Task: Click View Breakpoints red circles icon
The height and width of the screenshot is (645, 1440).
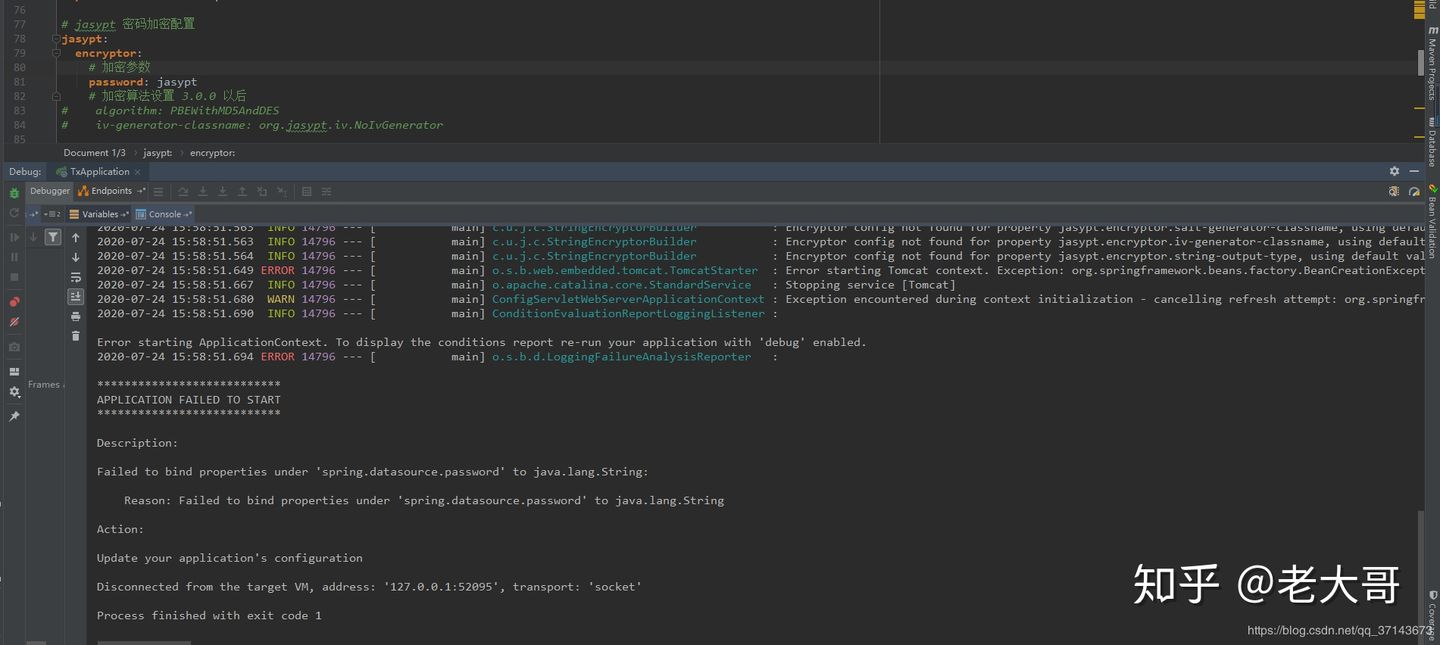Action: coord(14,302)
